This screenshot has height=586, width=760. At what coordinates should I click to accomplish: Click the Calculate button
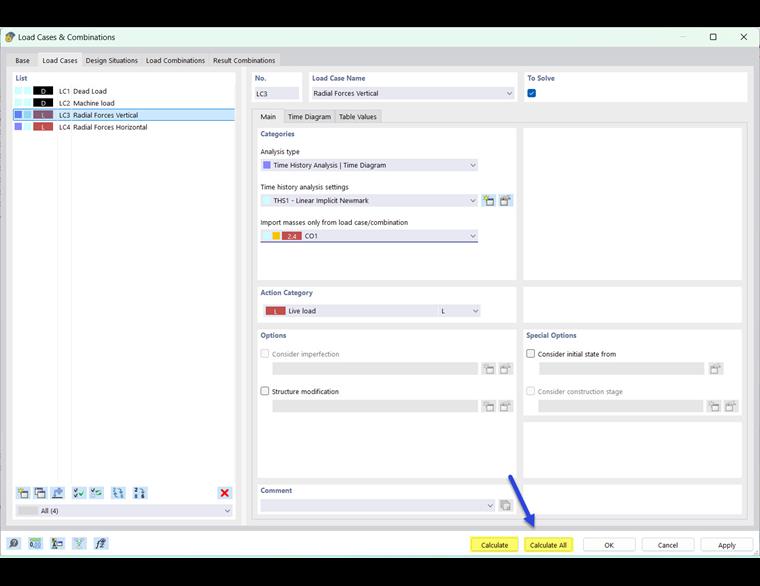(x=494, y=545)
